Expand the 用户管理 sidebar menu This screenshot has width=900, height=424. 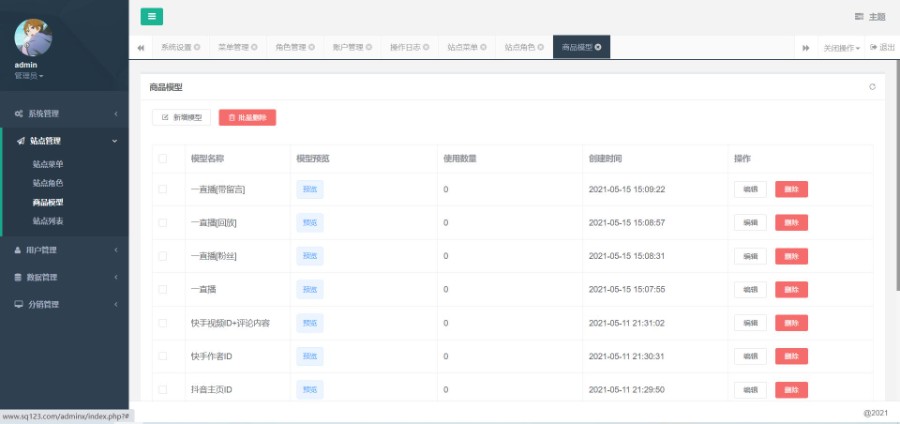click(64, 249)
